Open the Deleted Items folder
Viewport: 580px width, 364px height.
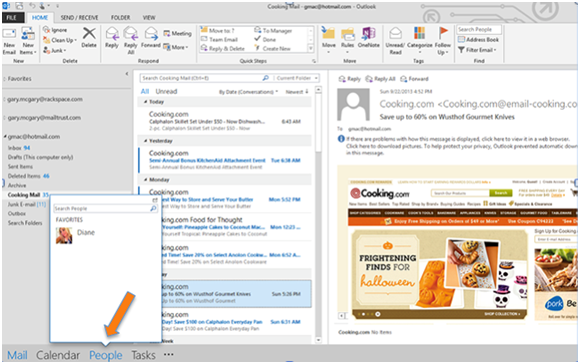pos(28,176)
